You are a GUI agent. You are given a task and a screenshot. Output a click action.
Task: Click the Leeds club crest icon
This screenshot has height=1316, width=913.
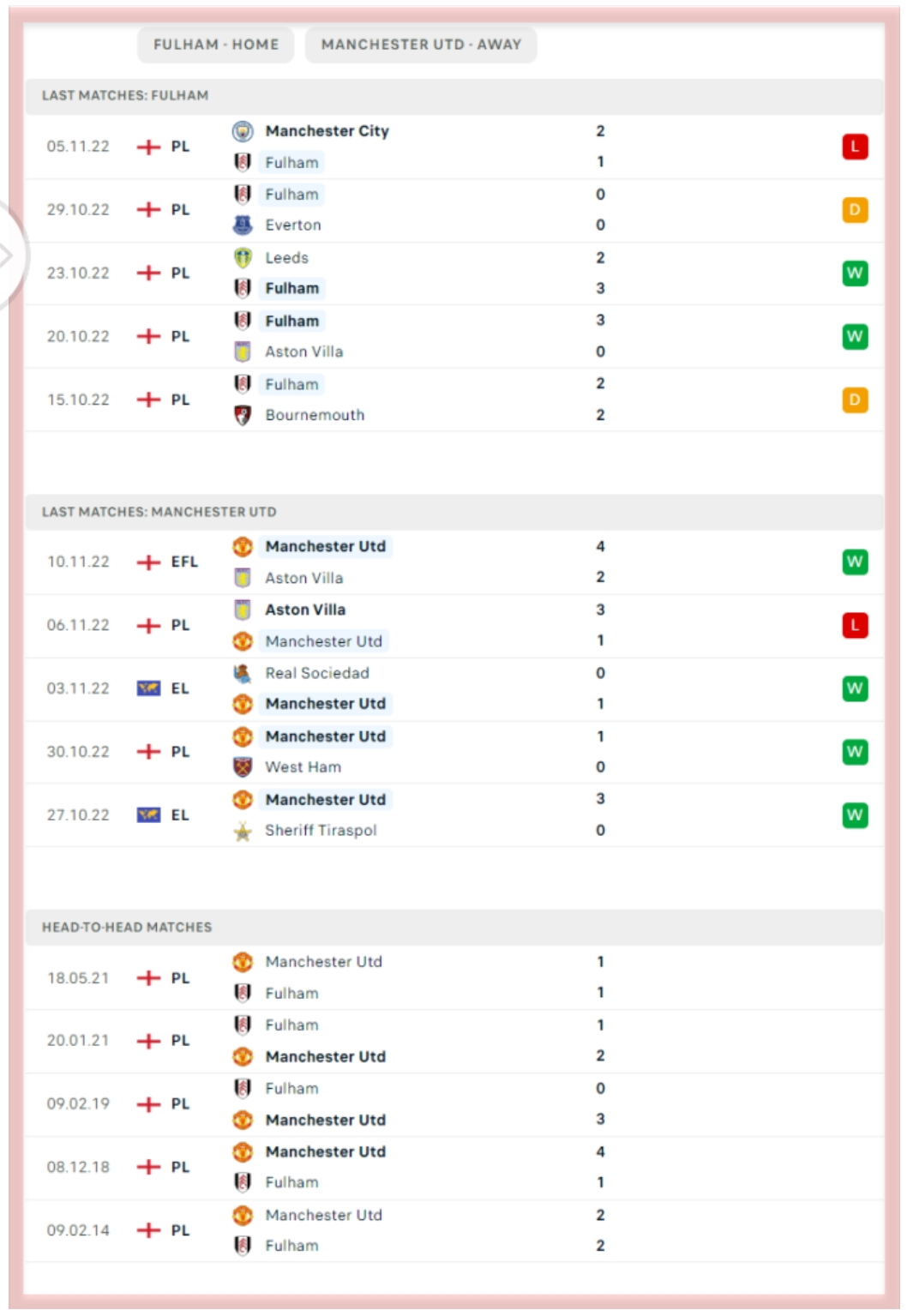pyautogui.click(x=243, y=257)
